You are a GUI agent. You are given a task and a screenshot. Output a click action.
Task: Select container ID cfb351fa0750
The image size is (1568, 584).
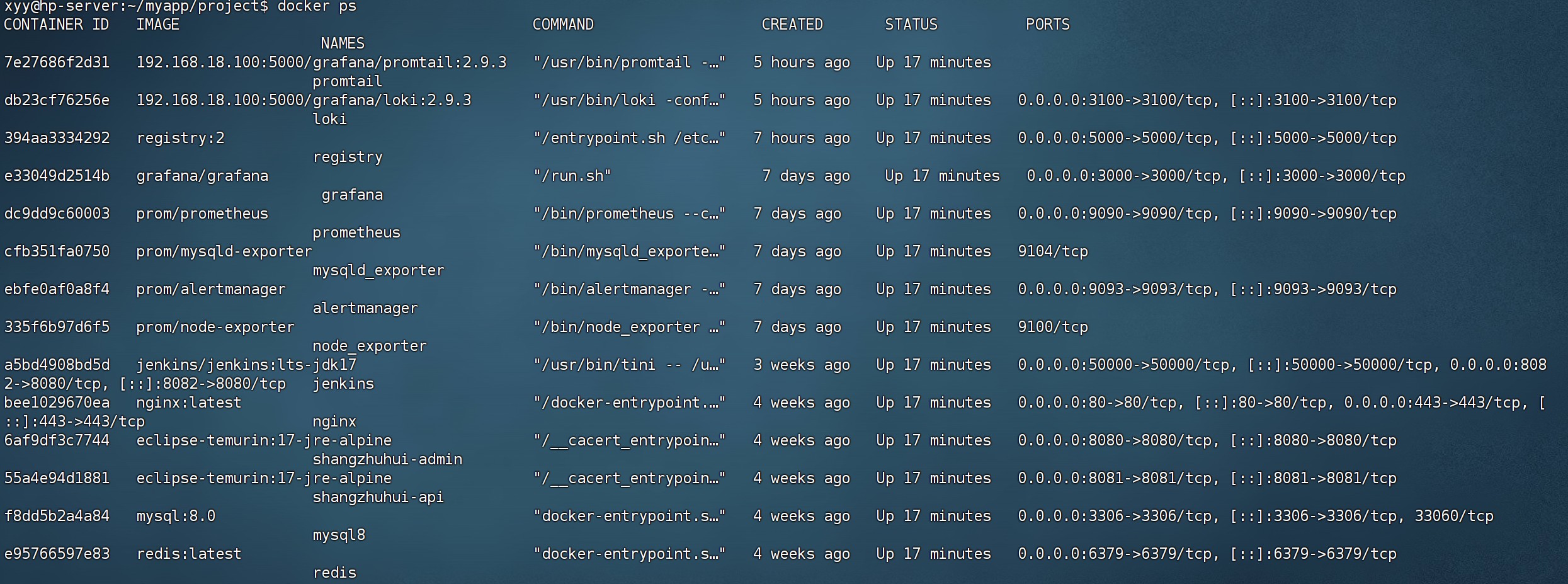[x=57, y=251]
